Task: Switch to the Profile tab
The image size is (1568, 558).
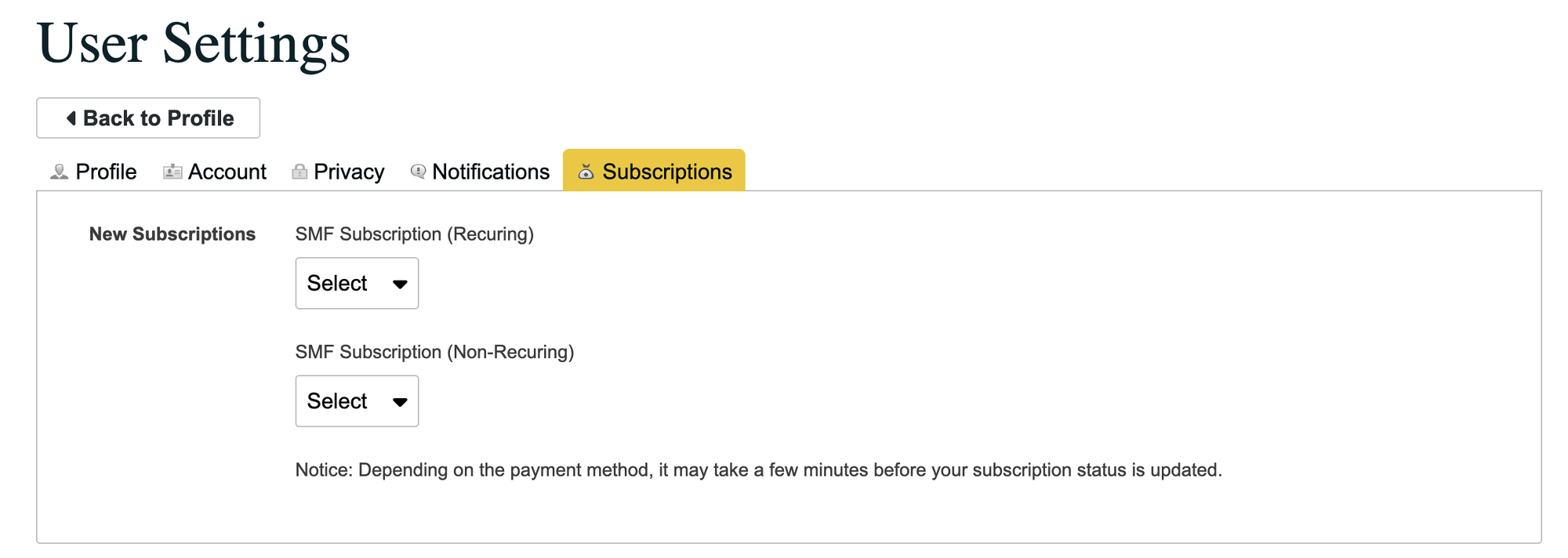Action: click(105, 172)
